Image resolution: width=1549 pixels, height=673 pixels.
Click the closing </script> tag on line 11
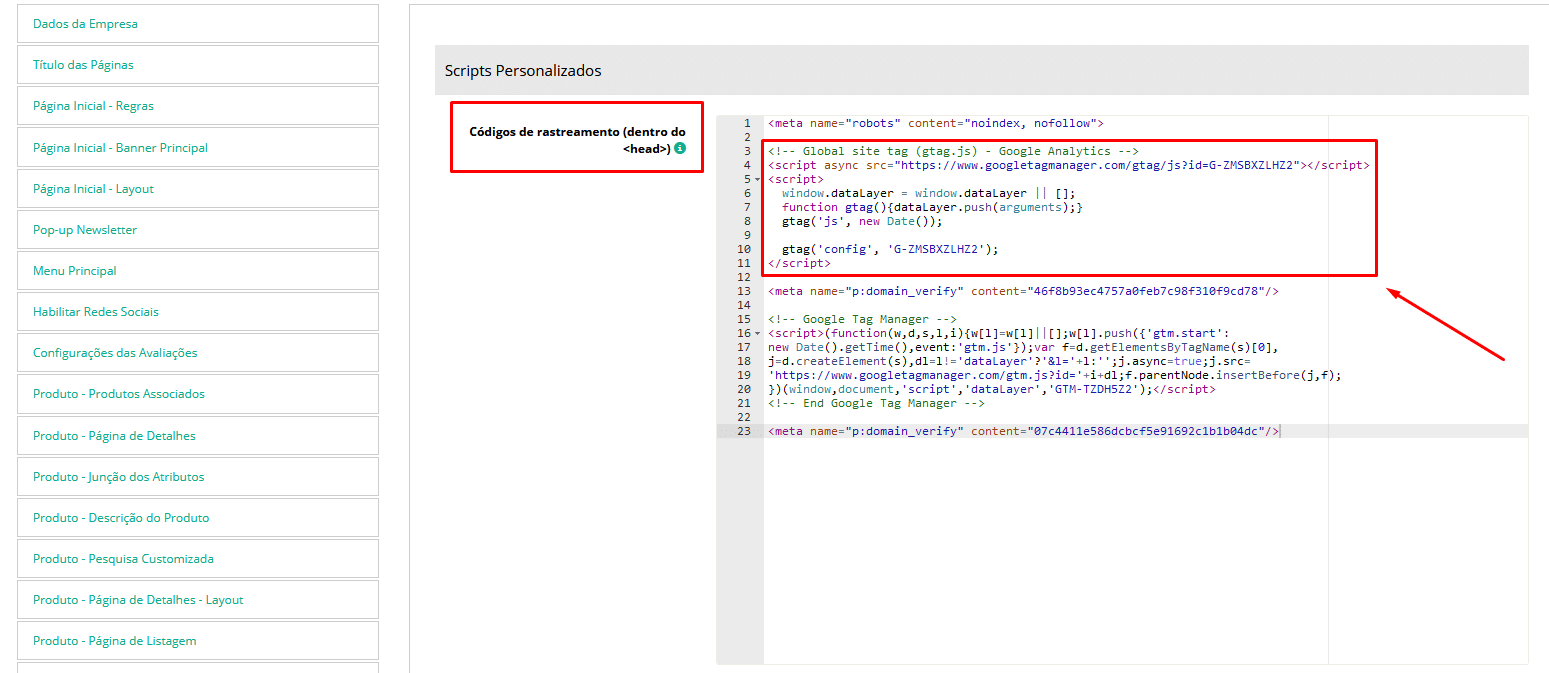(x=799, y=263)
